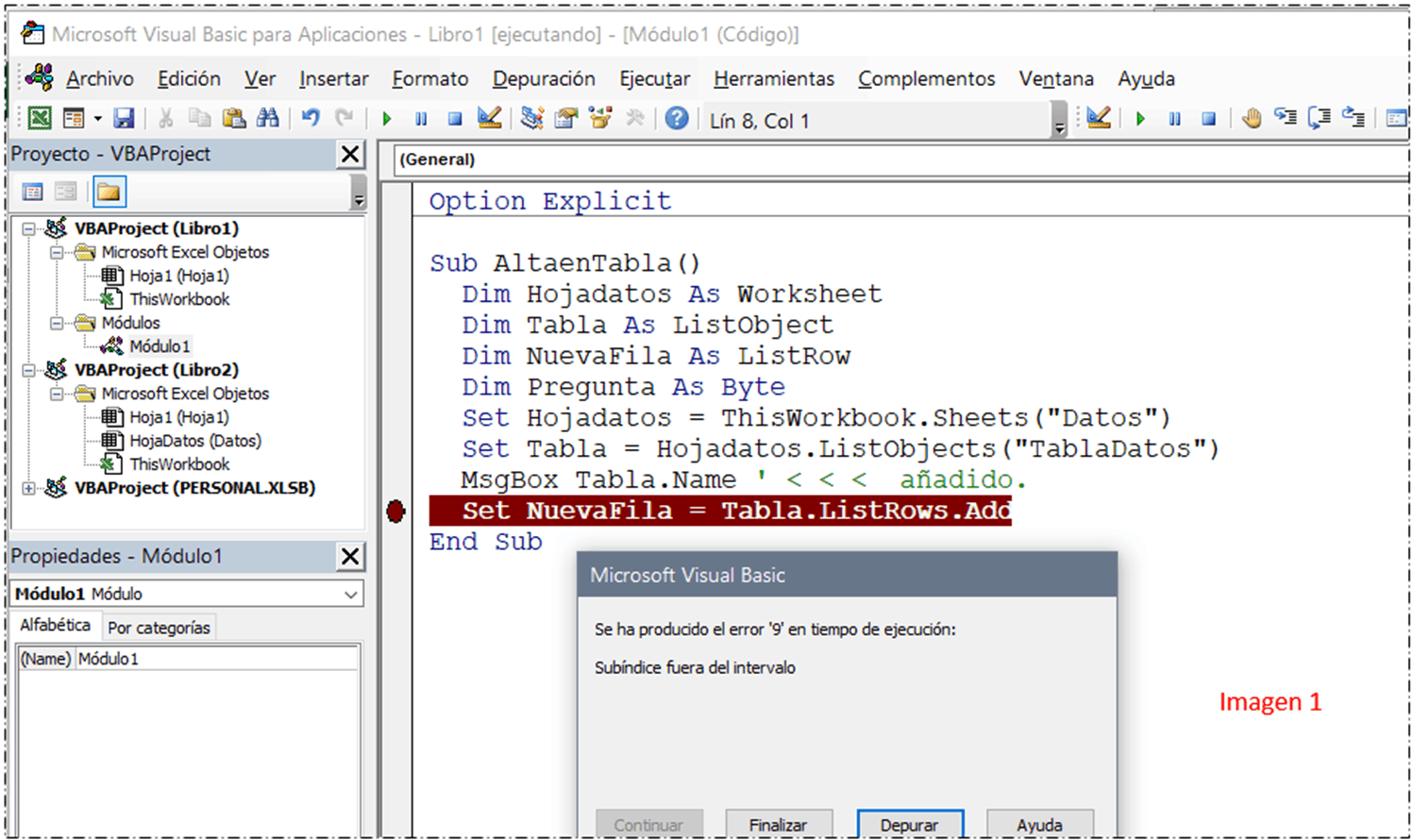Image resolution: width=1413 pixels, height=840 pixels.
Task: Click Ayuda button in the error dialog
Action: click(x=1039, y=825)
